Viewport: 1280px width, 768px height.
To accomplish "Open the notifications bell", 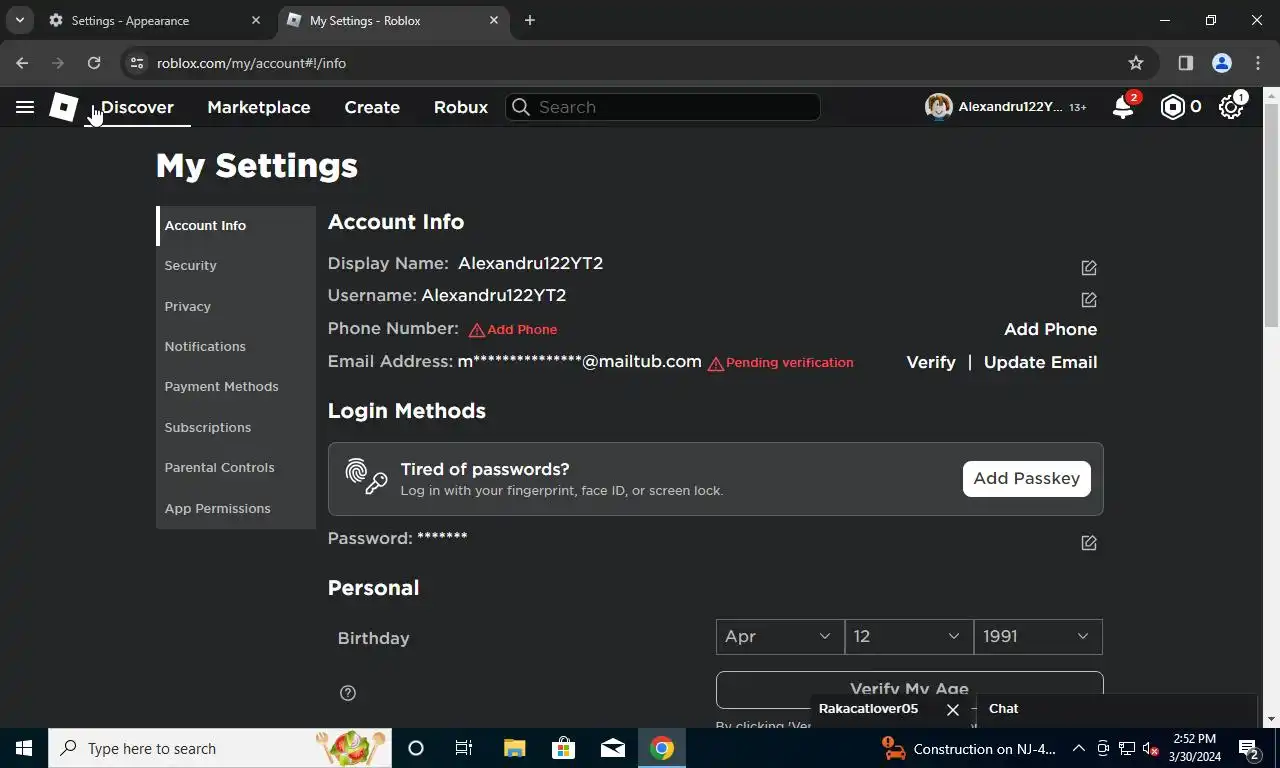I will 1123,108.
